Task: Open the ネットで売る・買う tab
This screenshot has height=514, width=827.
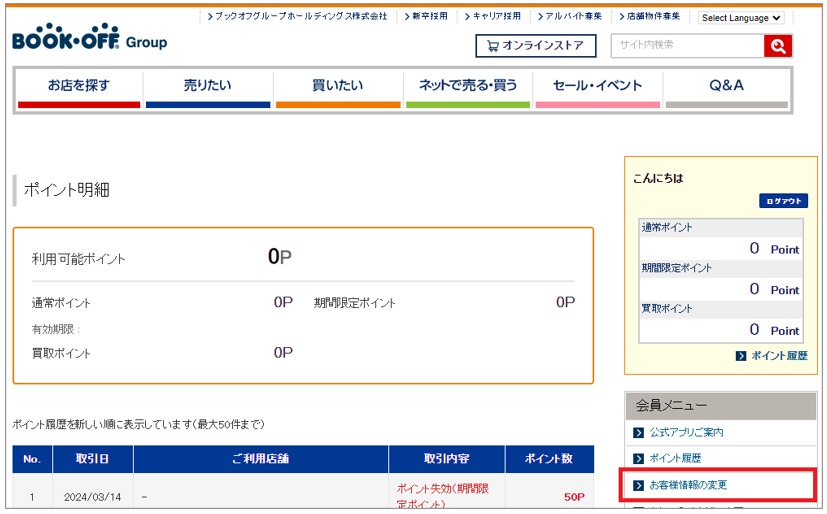Action: (x=467, y=86)
